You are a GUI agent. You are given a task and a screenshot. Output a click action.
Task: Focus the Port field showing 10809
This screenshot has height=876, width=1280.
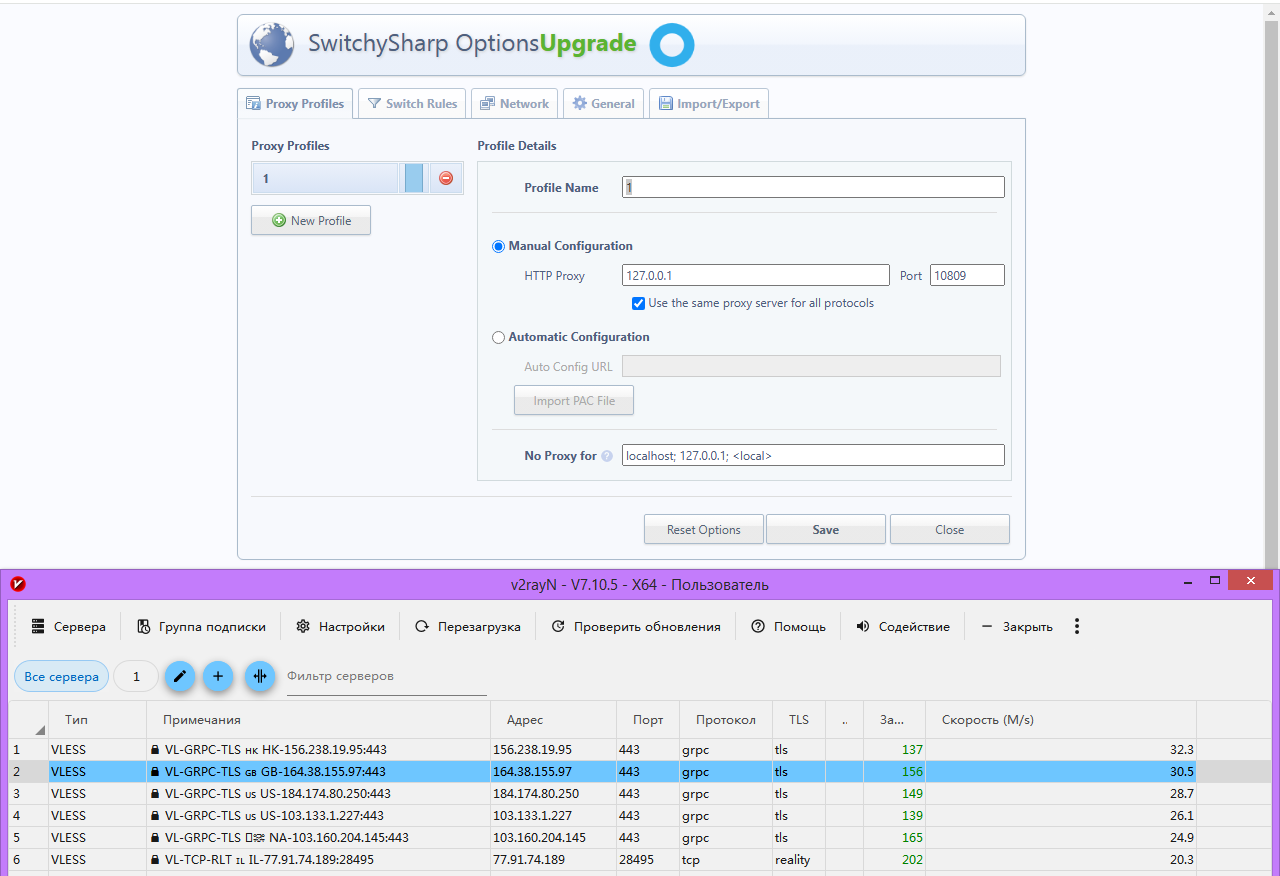click(967, 275)
